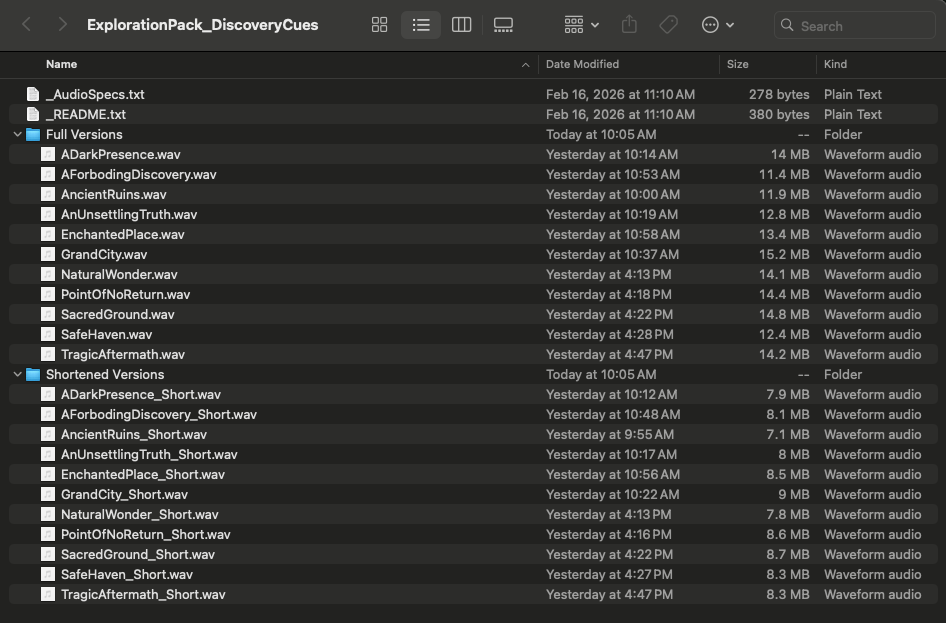Sort by the Size column header
Viewport: 946px width, 623px height.
pos(737,64)
